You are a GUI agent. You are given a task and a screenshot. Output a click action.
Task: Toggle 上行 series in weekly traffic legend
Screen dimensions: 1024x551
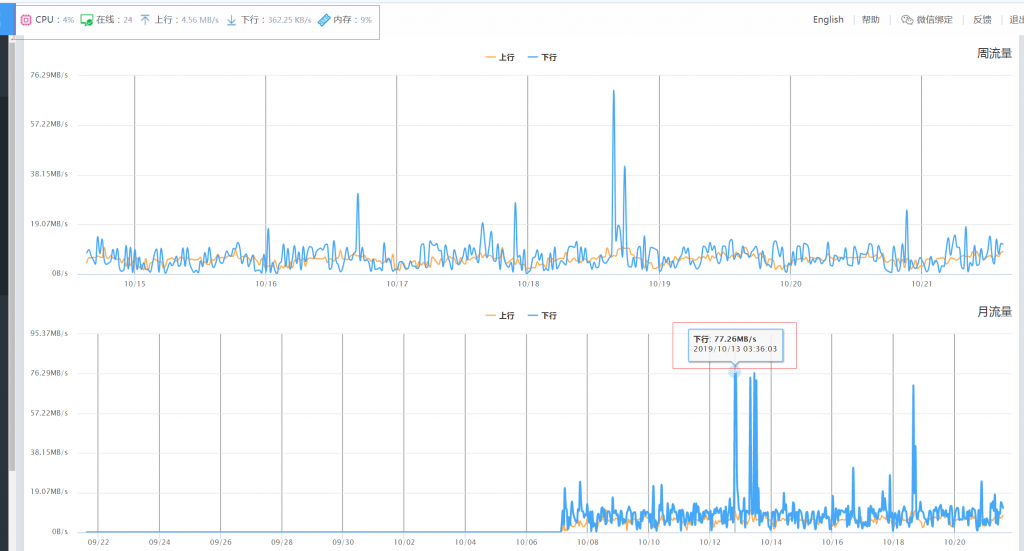[500, 57]
